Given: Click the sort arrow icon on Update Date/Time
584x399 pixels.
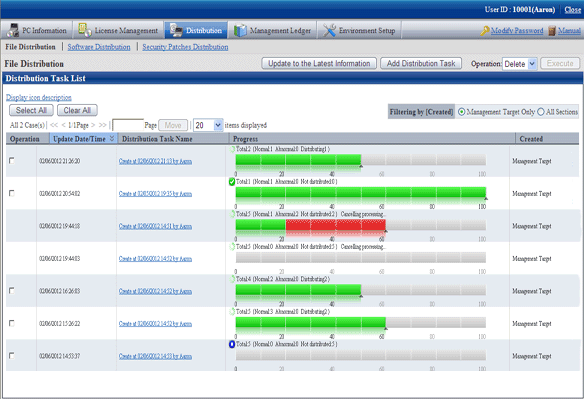Looking at the screenshot, I should pos(112,139).
